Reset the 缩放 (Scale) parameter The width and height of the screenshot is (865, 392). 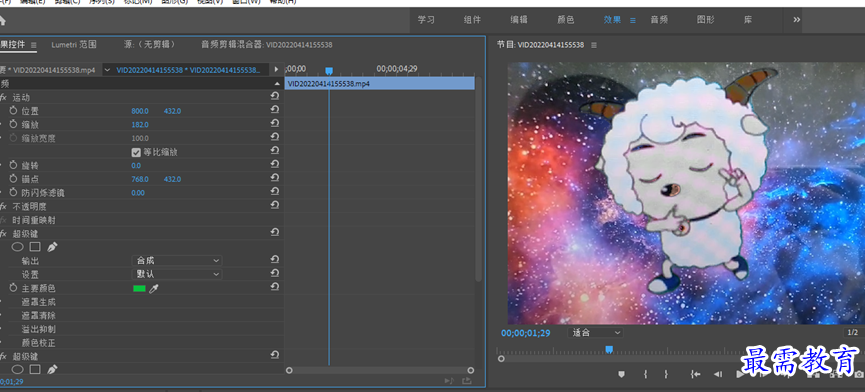(x=275, y=124)
